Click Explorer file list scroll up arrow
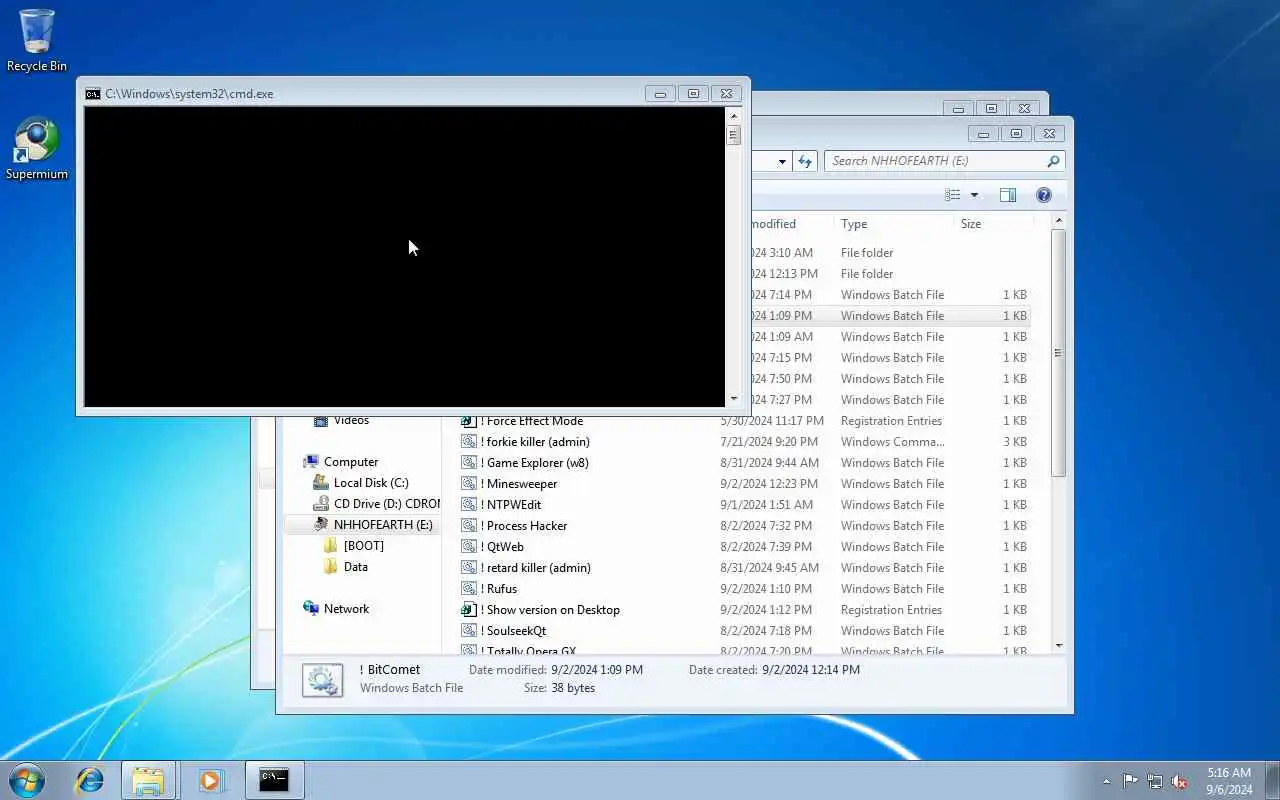The width and height of the screenshot is (1280, 800). pos(1059,221)
